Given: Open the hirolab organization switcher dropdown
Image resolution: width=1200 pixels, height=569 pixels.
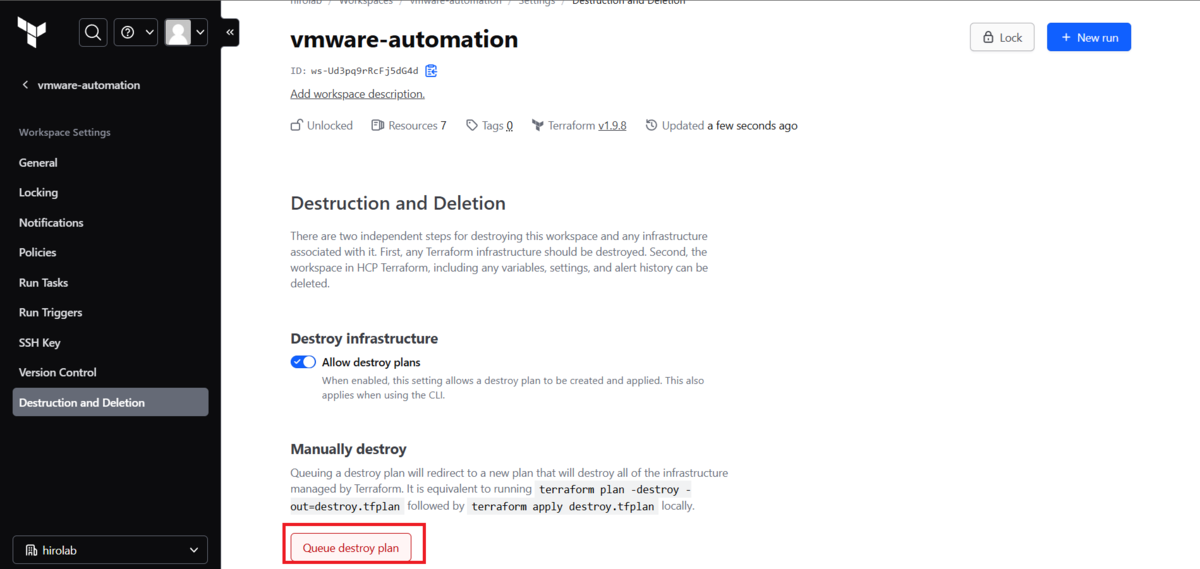Looking at the screenshot, I should click(110, 550).
